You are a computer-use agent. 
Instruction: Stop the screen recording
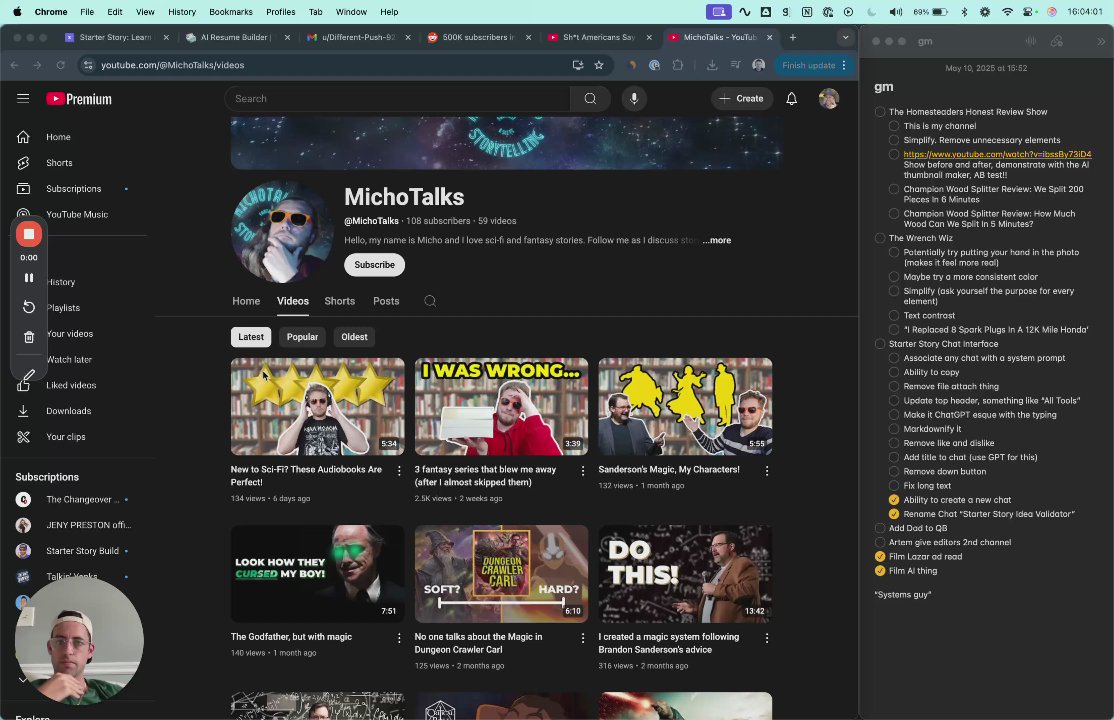pyautogui.click(x=28, y=234)
